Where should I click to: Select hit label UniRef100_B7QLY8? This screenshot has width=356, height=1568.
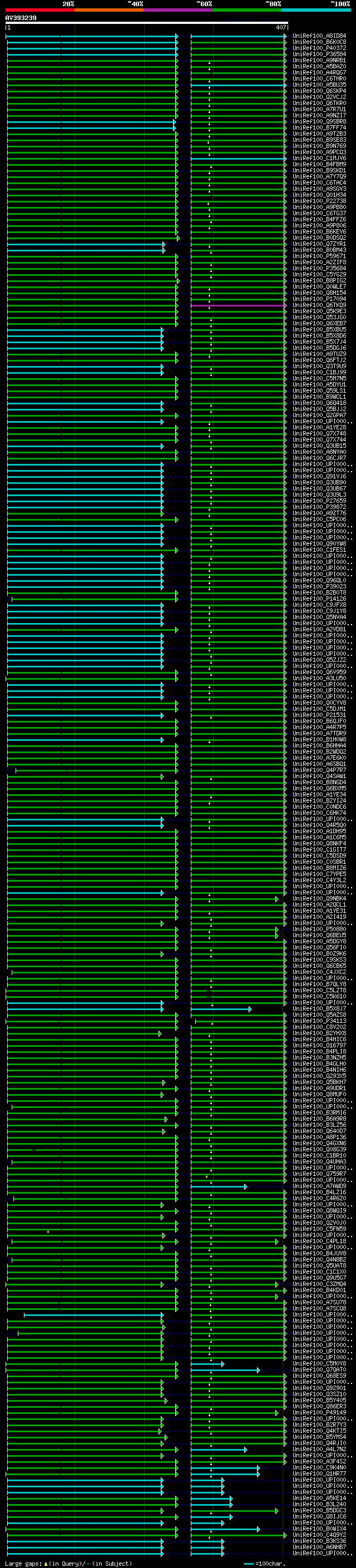[x=319, y=985]
